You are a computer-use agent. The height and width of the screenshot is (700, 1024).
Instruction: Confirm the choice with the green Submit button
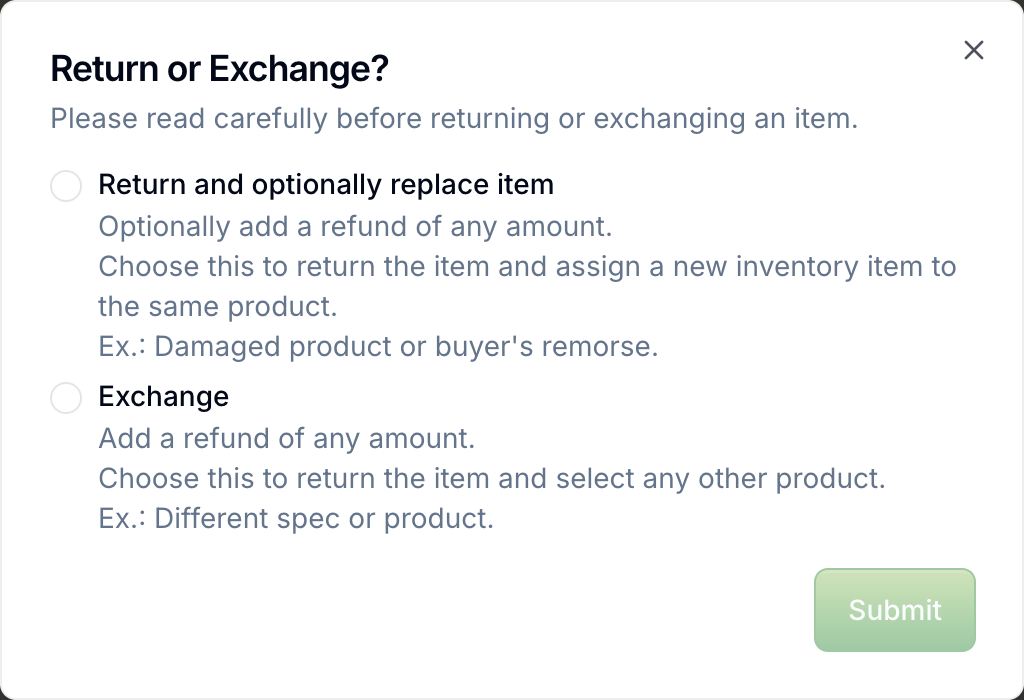pos(895,610)
